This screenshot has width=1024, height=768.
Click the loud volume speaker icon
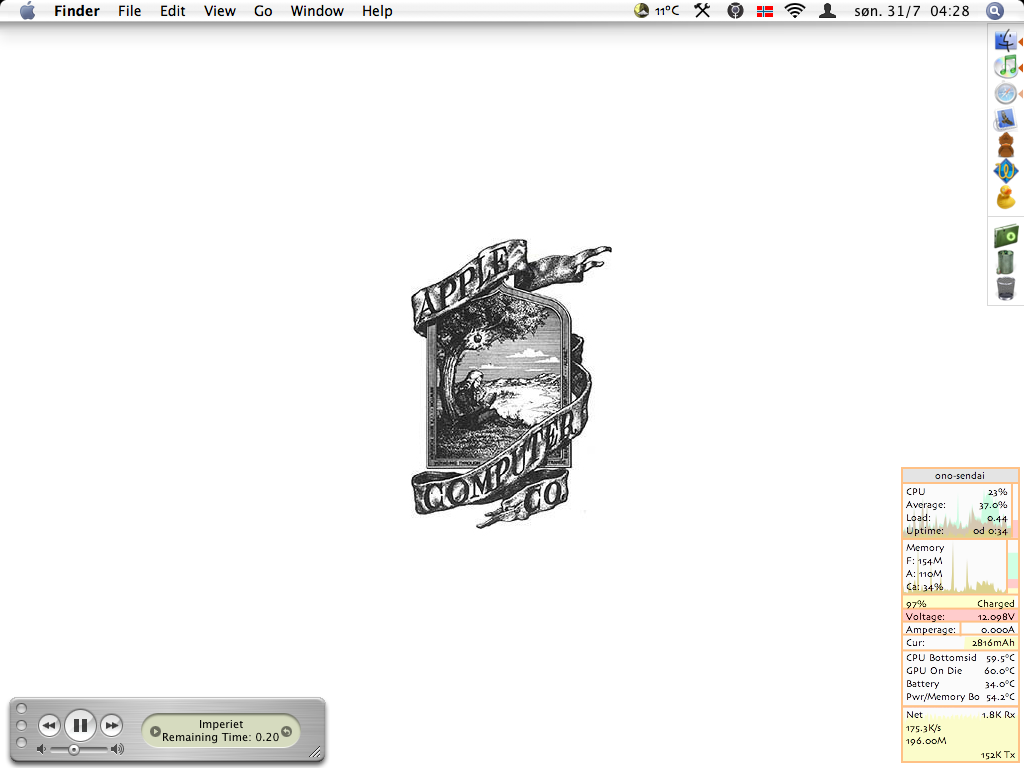click(118, 749)
